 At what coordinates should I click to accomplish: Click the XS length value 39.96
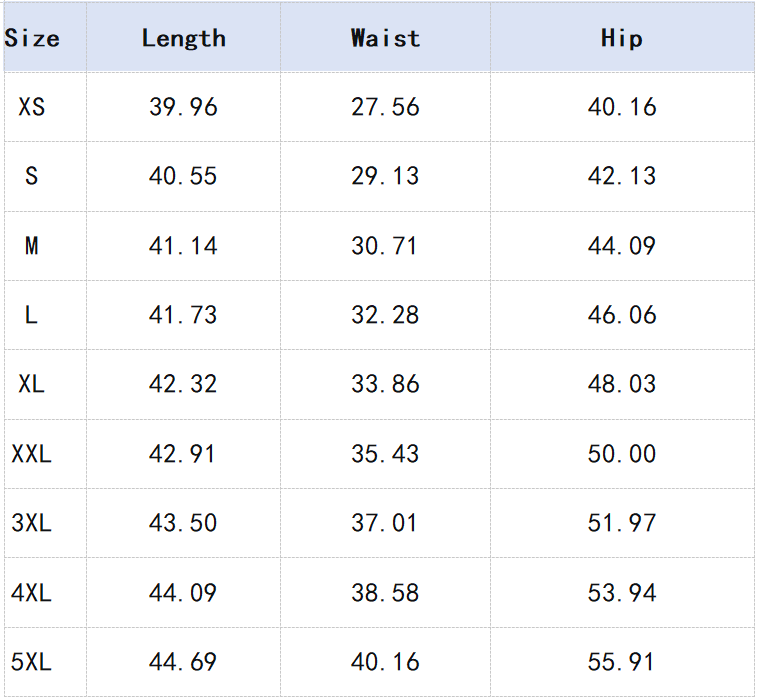click(183, 107)
